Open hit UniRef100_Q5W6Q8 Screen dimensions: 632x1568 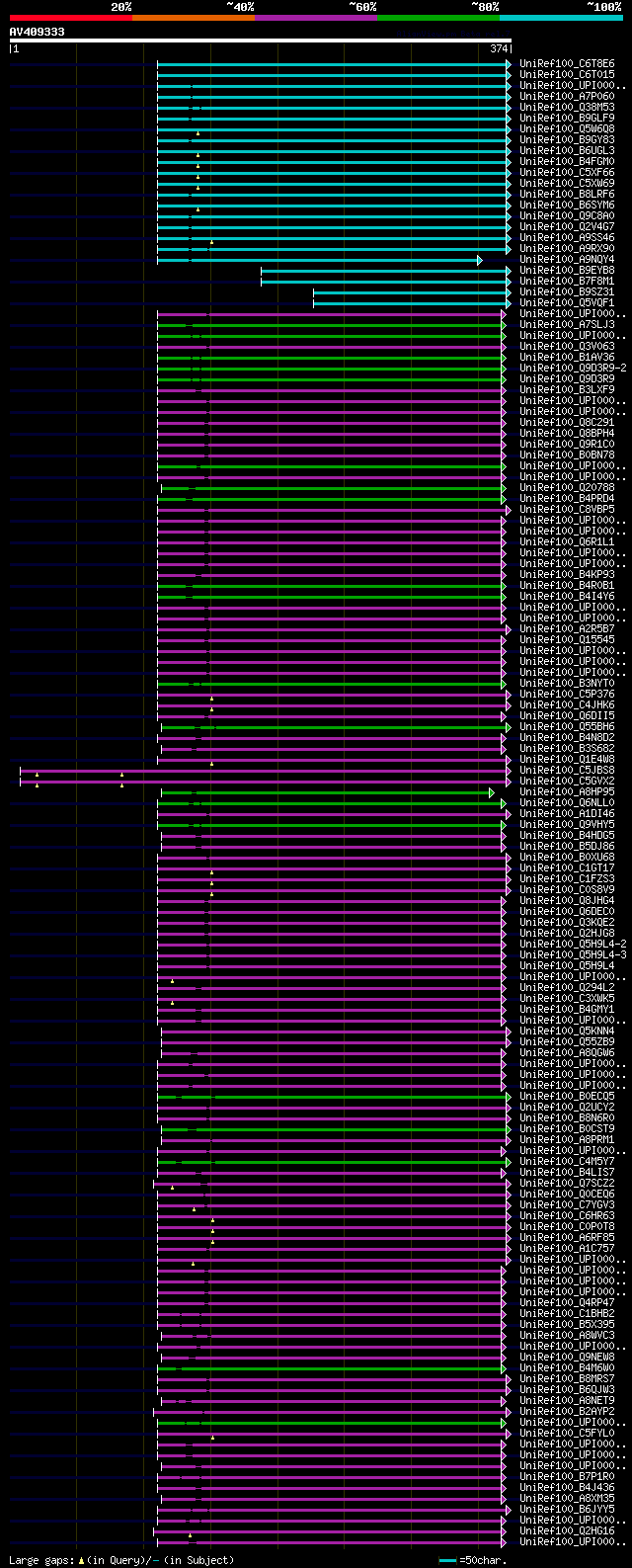pyautogui.click(x=567, y=129)
